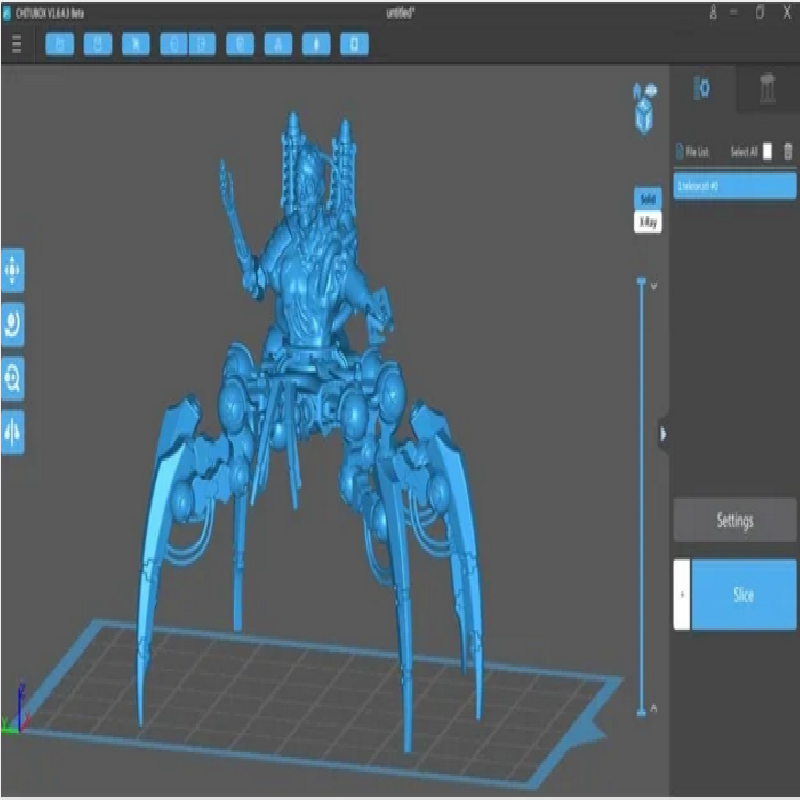Open the hamburger main menu
This screenshot has height=800, width=800.
click(17, 44)
